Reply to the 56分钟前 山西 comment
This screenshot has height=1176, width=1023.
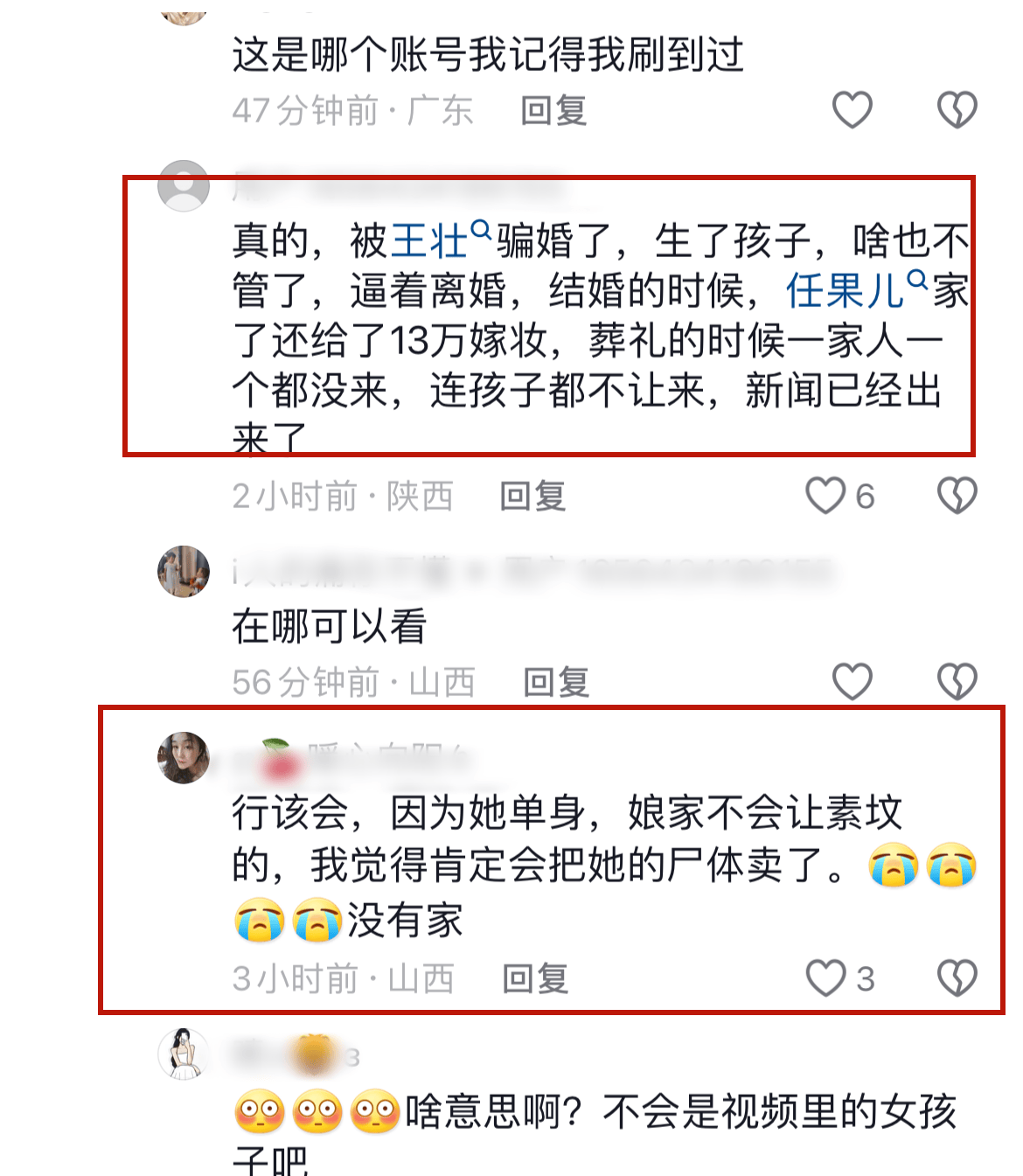(x=556, y=683)
